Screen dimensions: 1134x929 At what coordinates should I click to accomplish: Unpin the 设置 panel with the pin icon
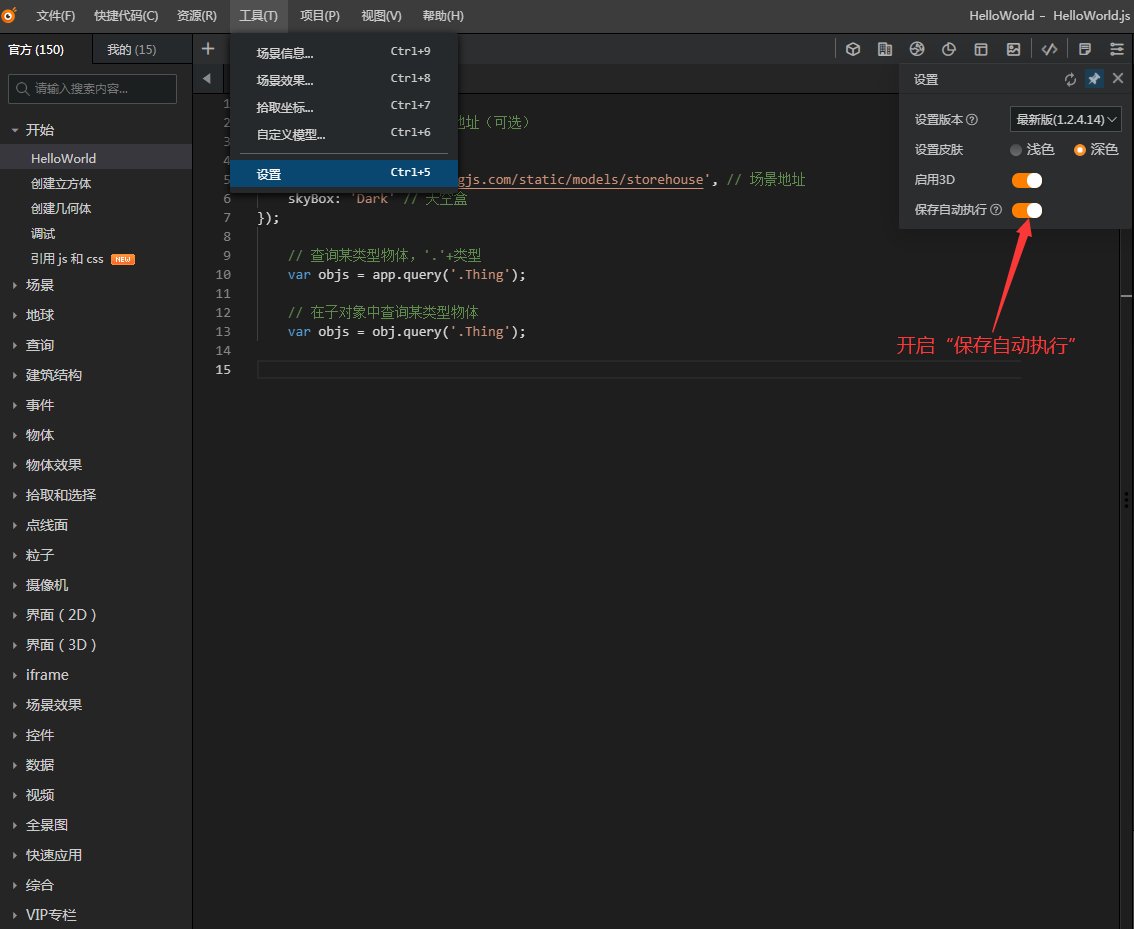pos(1094,79)
